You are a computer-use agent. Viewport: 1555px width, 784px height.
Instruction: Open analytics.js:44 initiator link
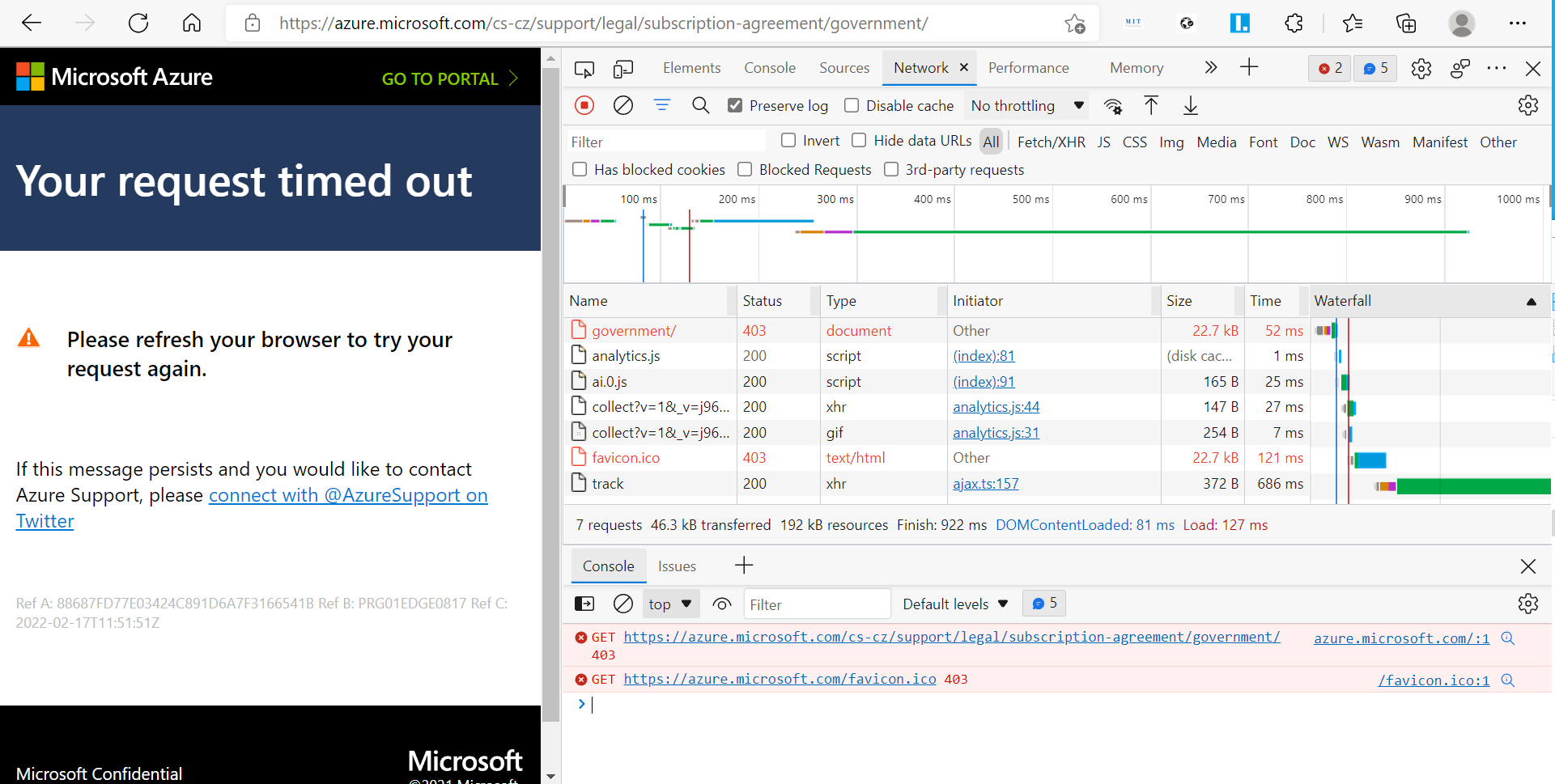pyautogui.click(x=996, y=407)
